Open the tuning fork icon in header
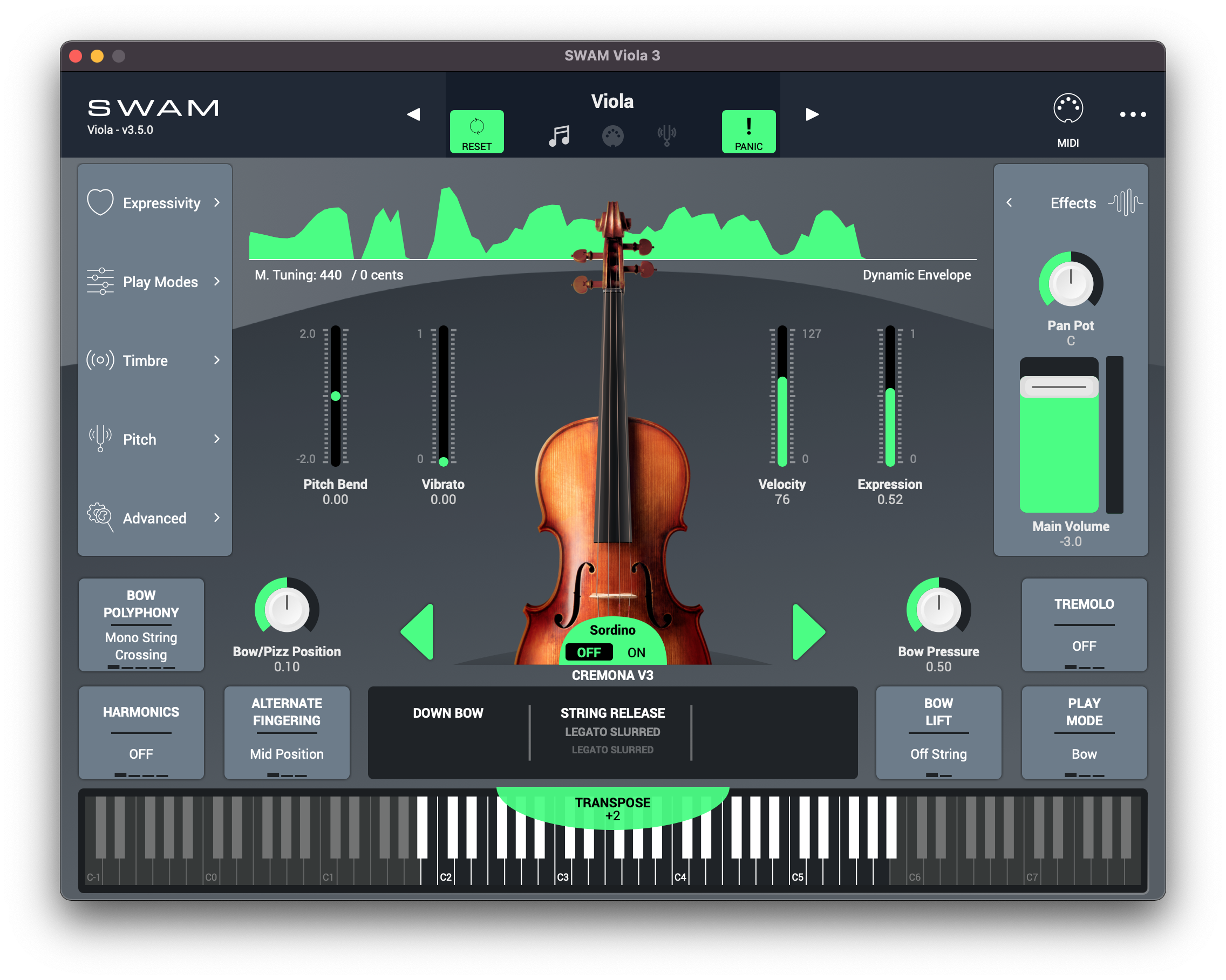The width and height of the screenshot is (1226, 980). (x=666, y=136)
